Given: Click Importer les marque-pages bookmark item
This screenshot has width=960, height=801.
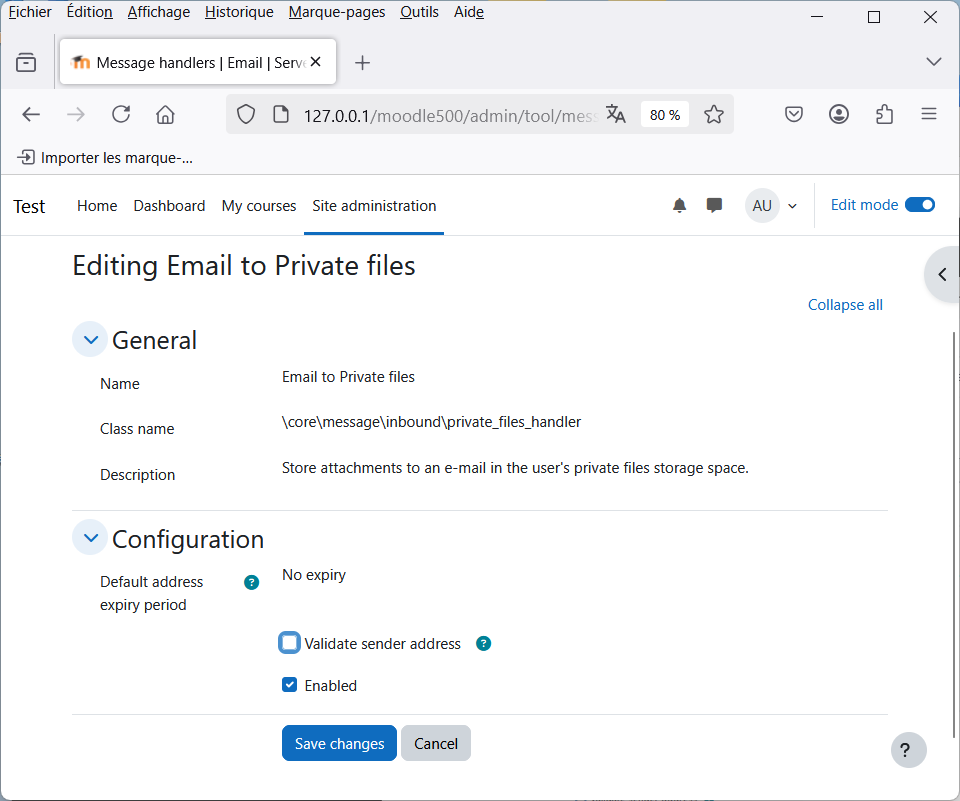Looking at the screenshot, I should click(105, 158).
